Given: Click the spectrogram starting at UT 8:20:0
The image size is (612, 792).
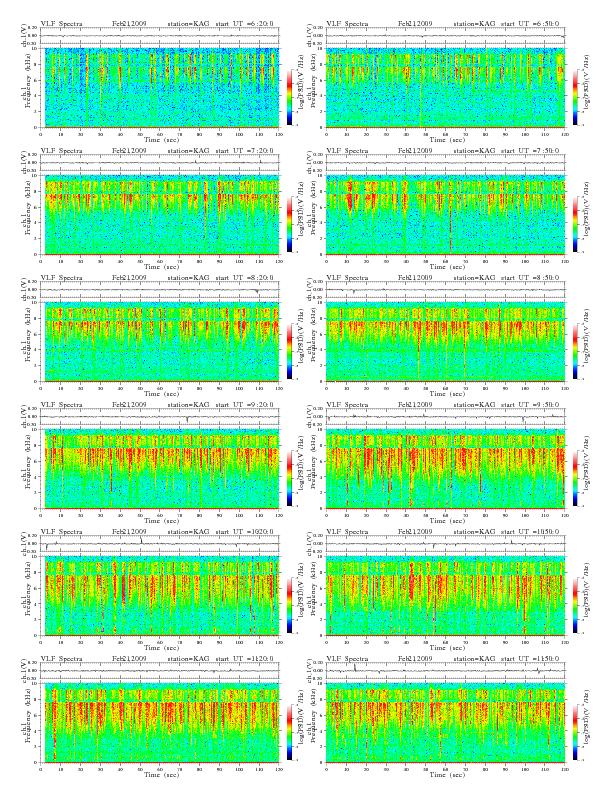Looking at the screenshot, I should 160,341.
